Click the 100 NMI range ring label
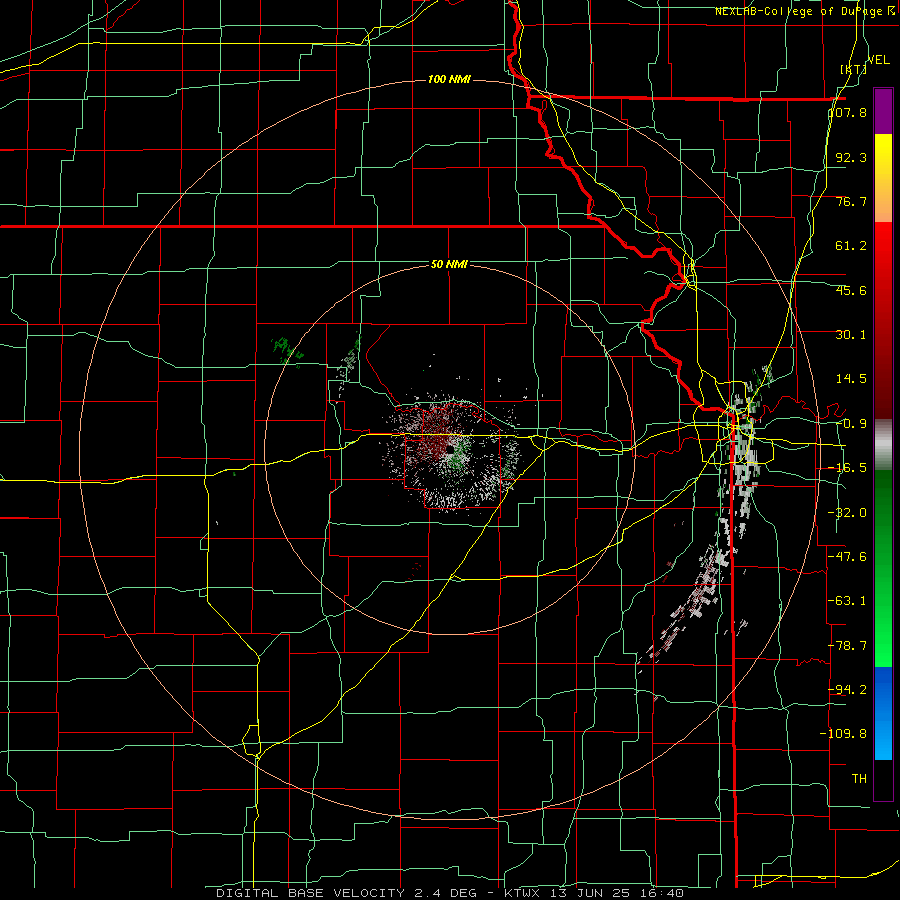 449,79
